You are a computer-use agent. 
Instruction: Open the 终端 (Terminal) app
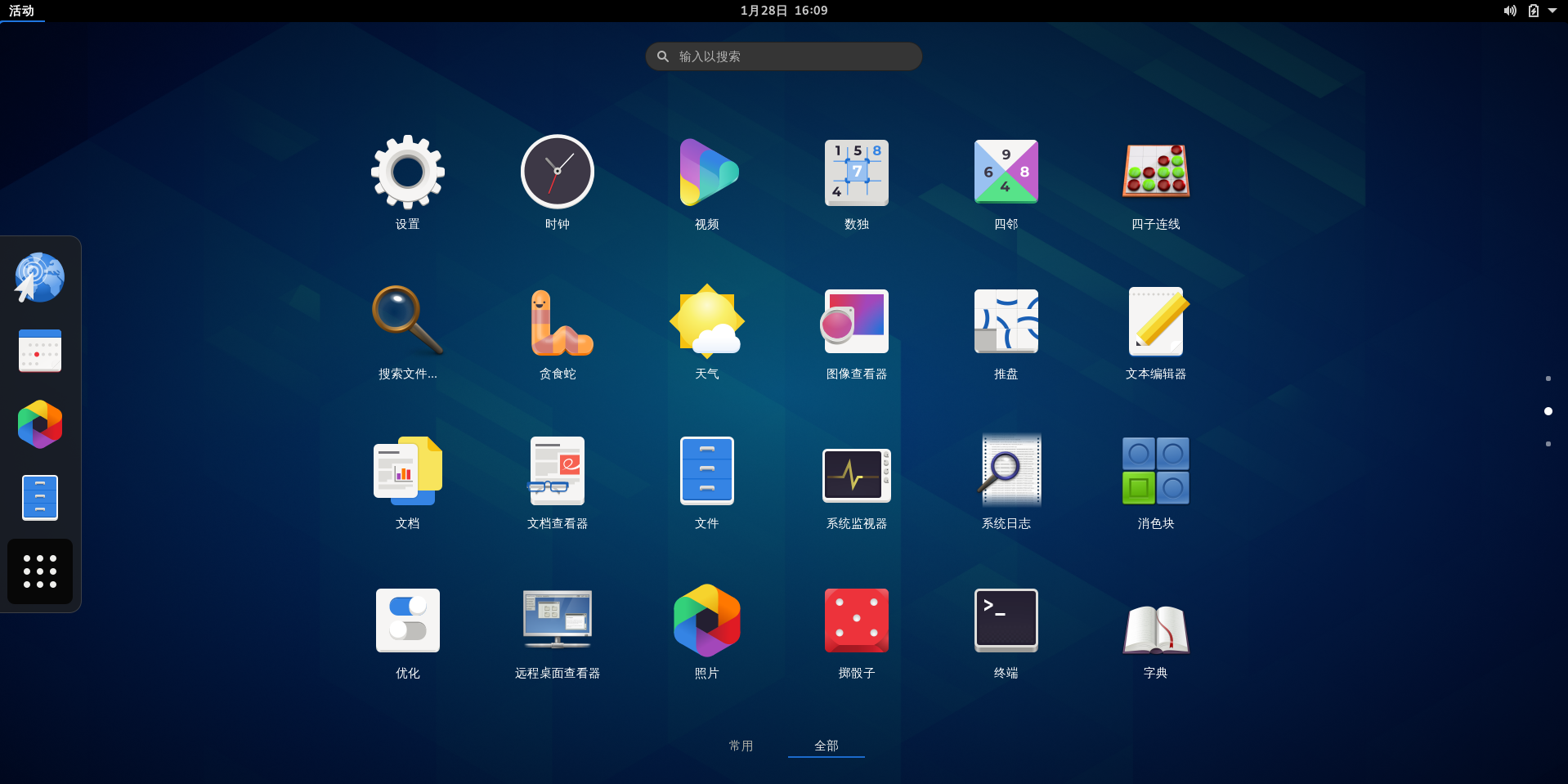pos(1006,629)
